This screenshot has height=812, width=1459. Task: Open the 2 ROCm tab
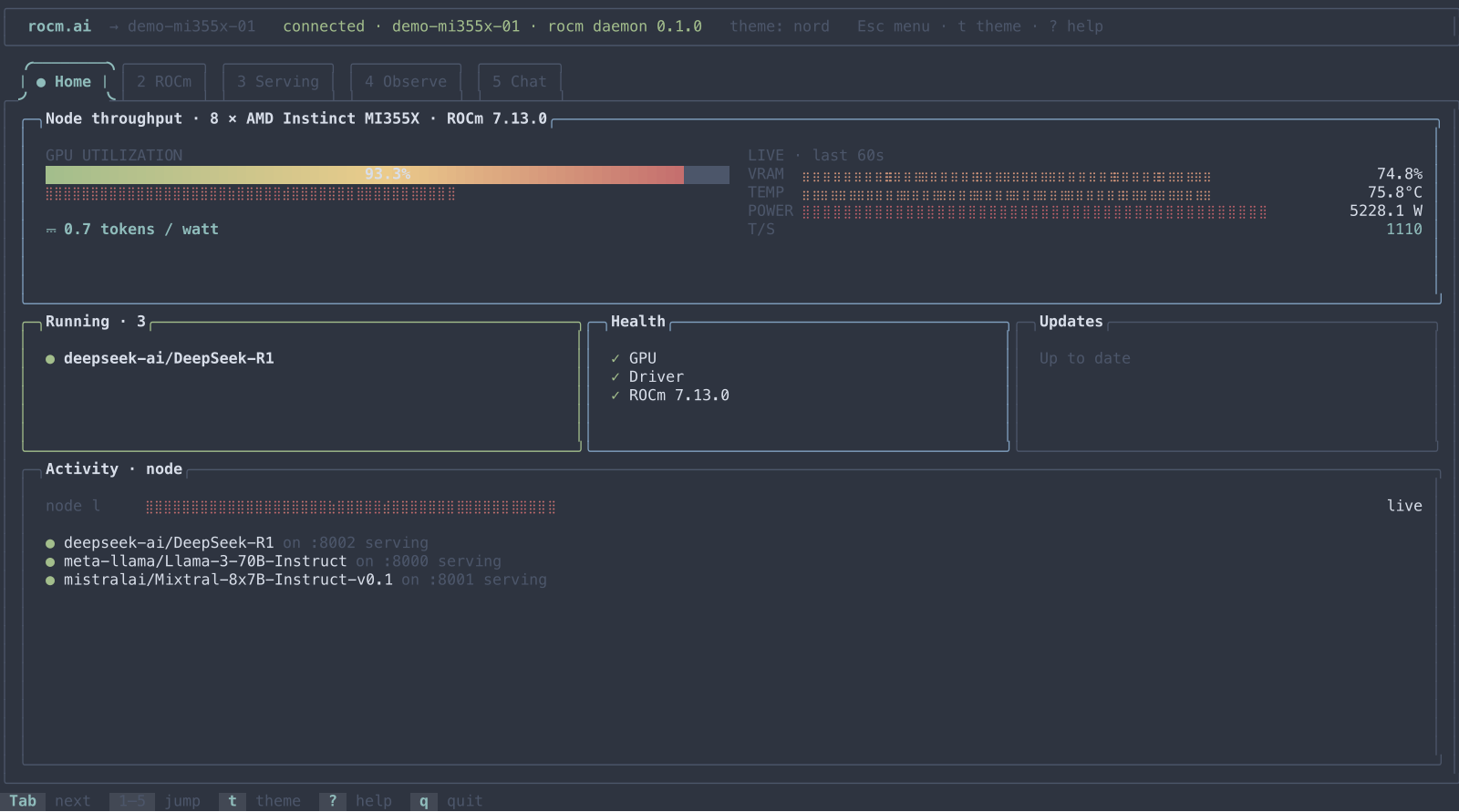pyautogui.click(x=164, y=82)
